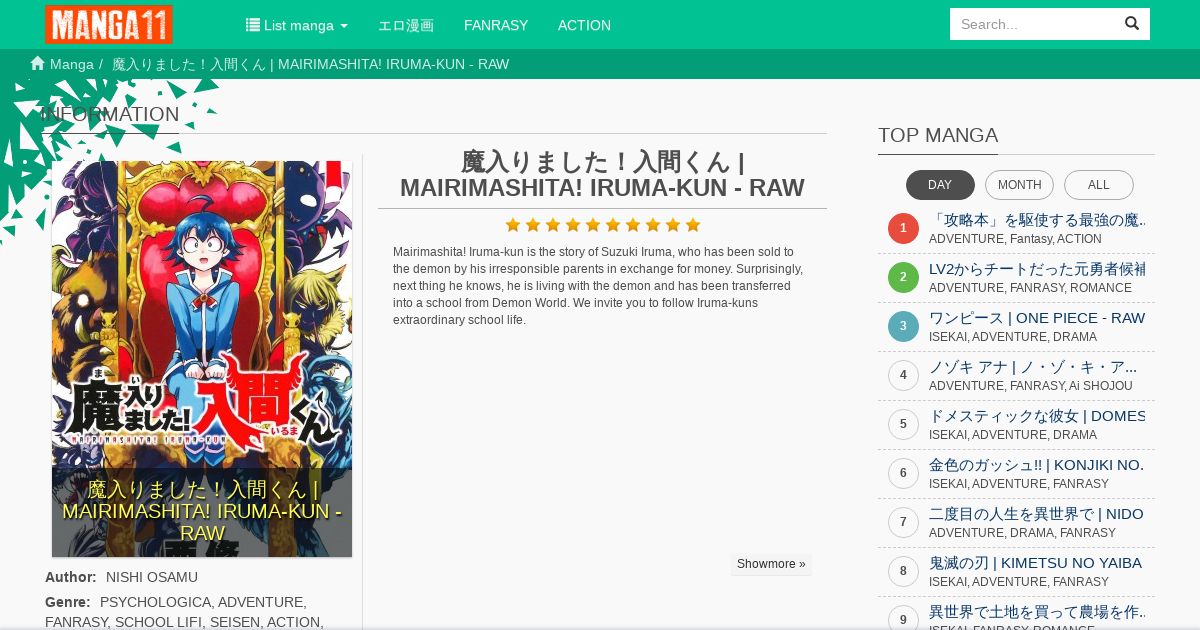Click genres under 鬼滅の刃 entry

click(1019, 582)
